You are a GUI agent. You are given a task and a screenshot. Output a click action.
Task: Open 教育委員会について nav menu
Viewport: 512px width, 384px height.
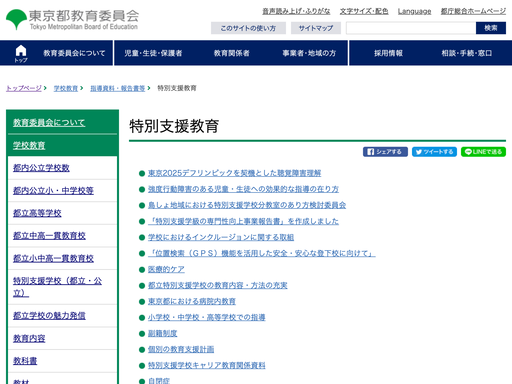point(74,53)
